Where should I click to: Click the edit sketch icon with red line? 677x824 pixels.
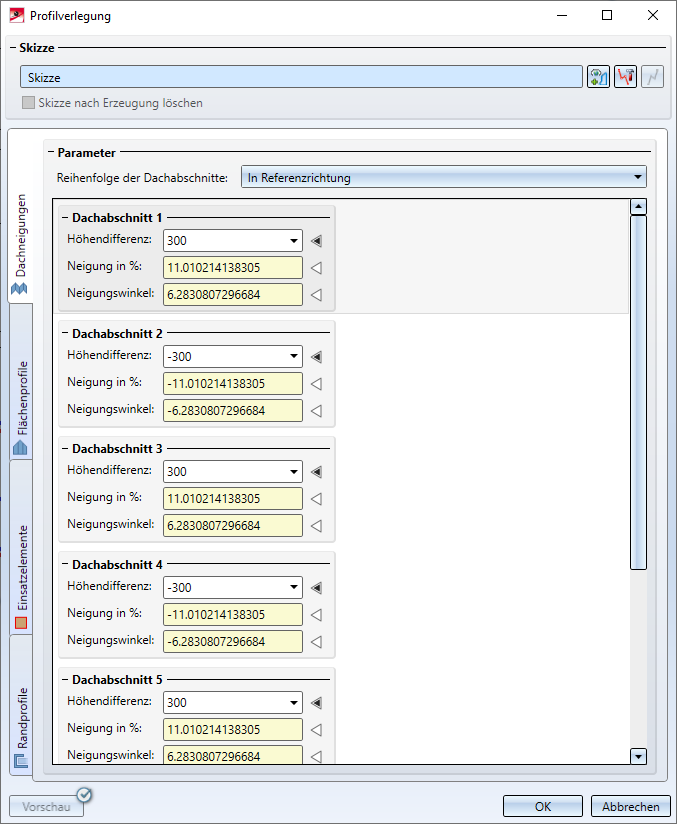tap(625, 77)
